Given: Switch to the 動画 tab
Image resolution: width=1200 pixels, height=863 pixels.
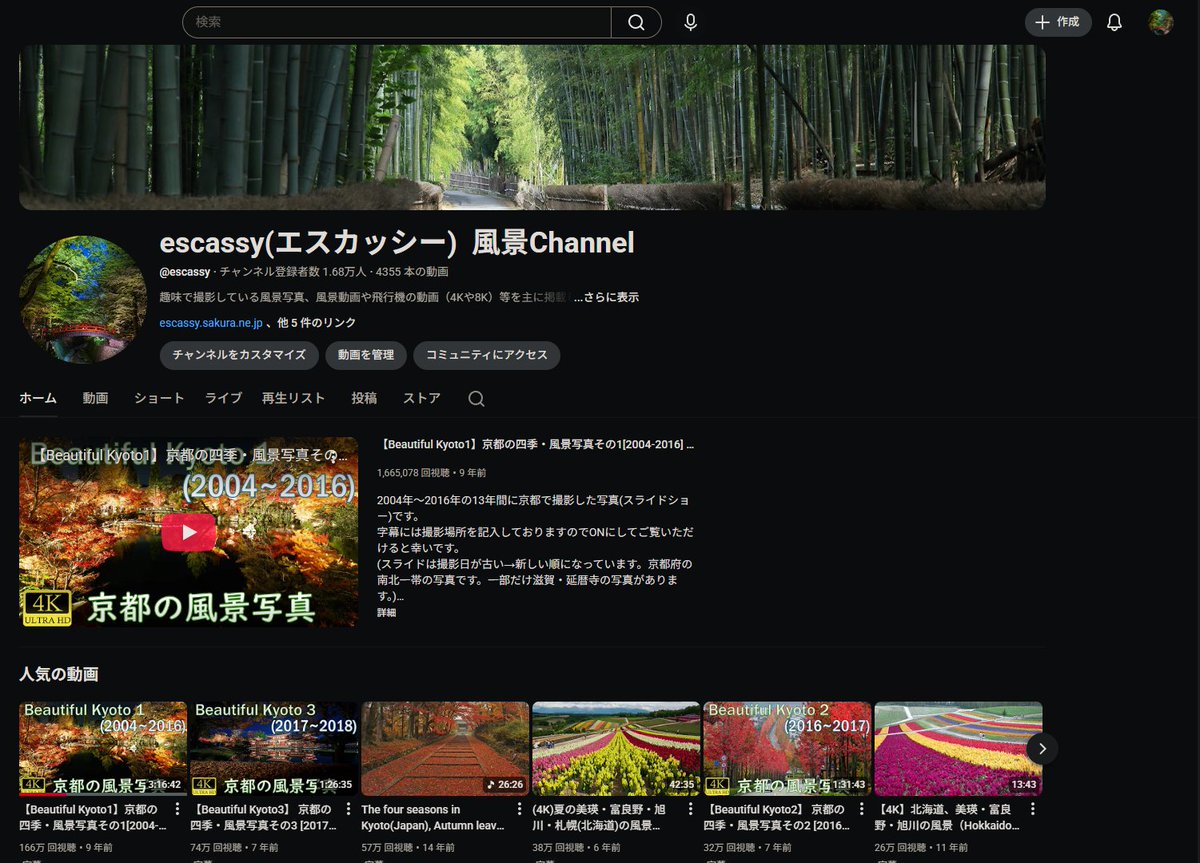Looking at the screenshot, I should point(96,398).
